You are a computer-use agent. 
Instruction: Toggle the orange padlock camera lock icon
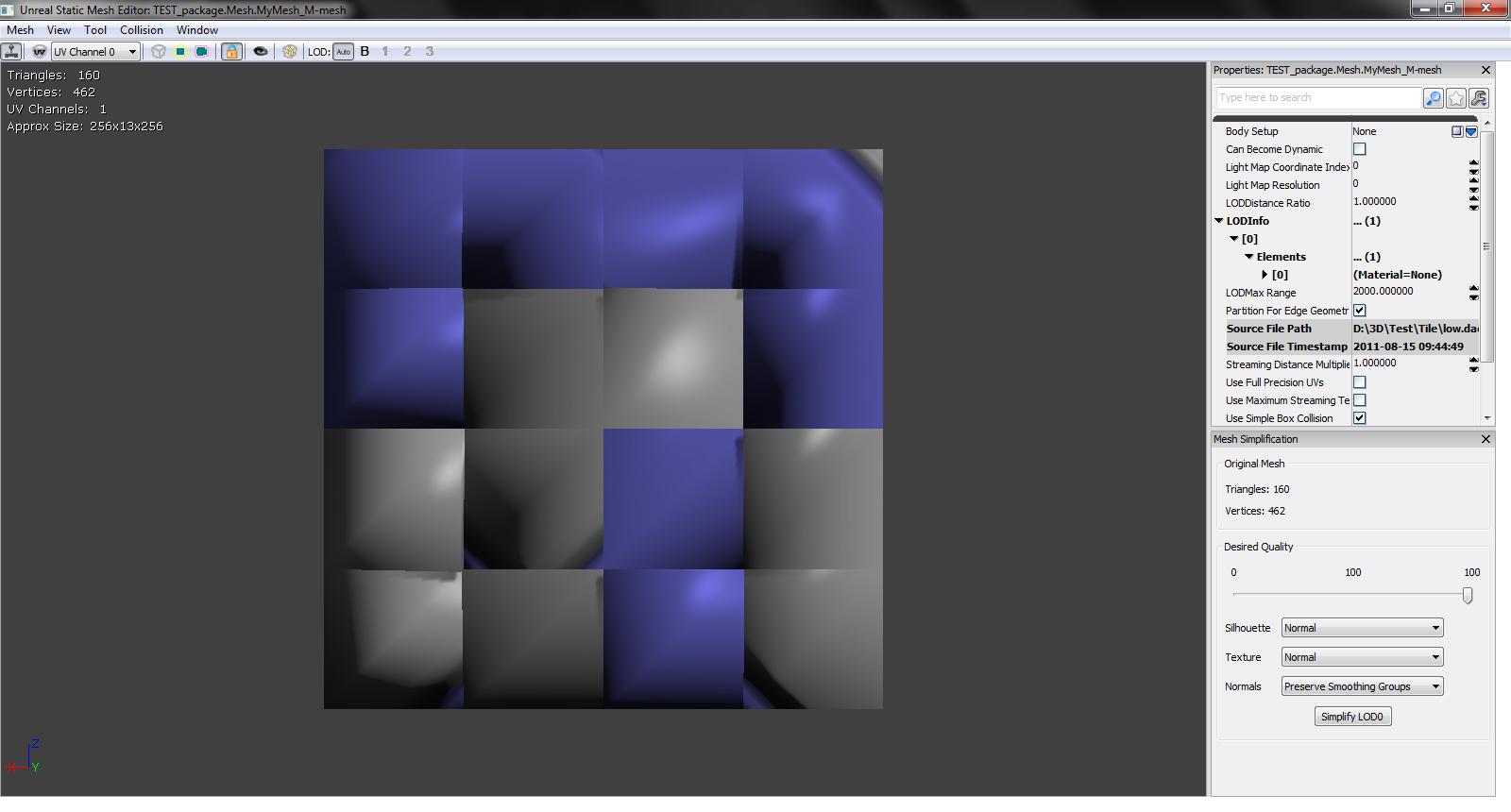coord(231,52)
